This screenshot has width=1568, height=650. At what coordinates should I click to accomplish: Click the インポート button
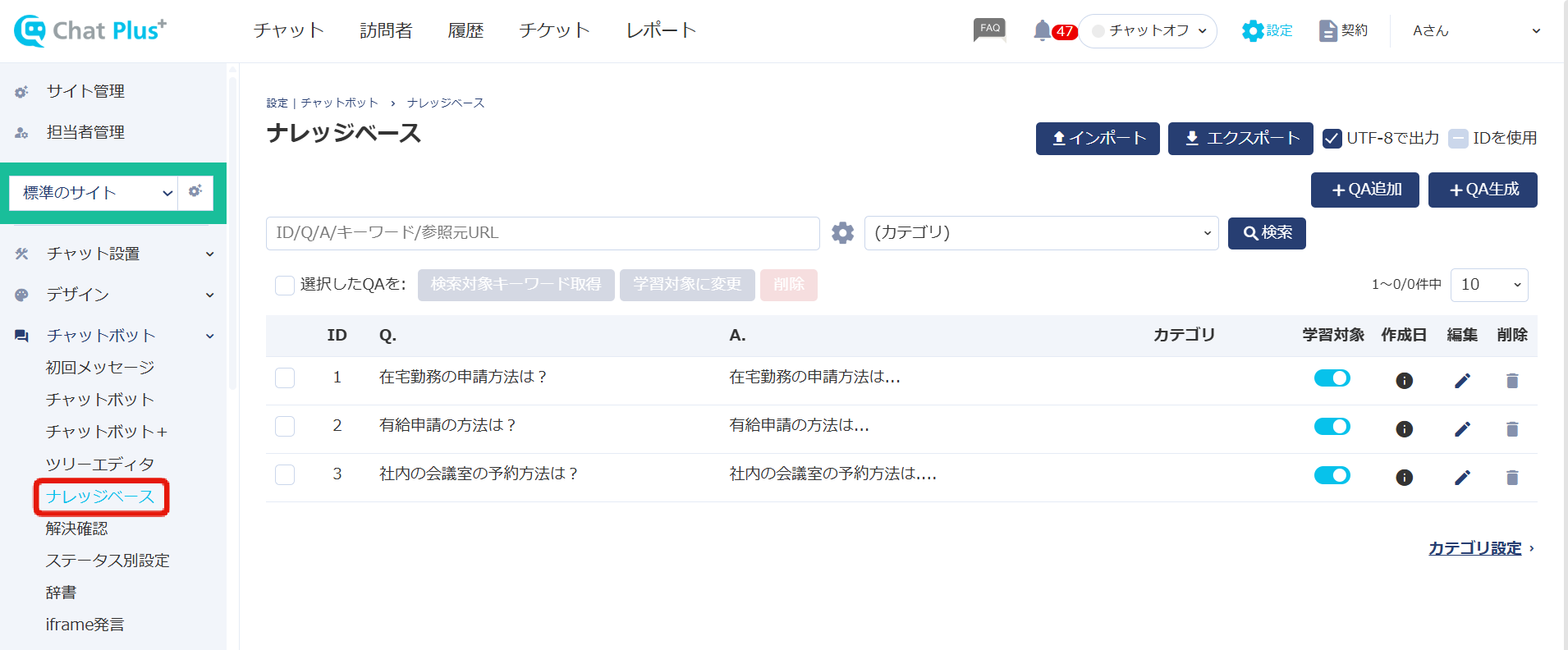pyautogui.click(x=1098, y=139)
